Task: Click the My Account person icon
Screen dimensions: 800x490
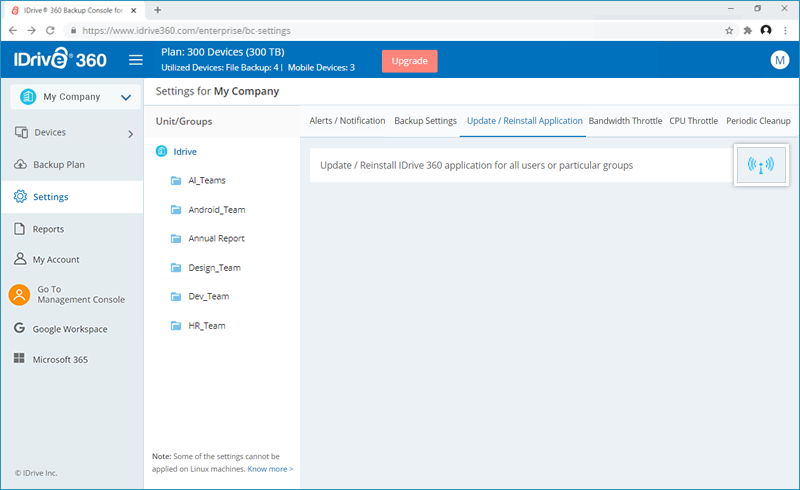Action: [x=20, y=259]
